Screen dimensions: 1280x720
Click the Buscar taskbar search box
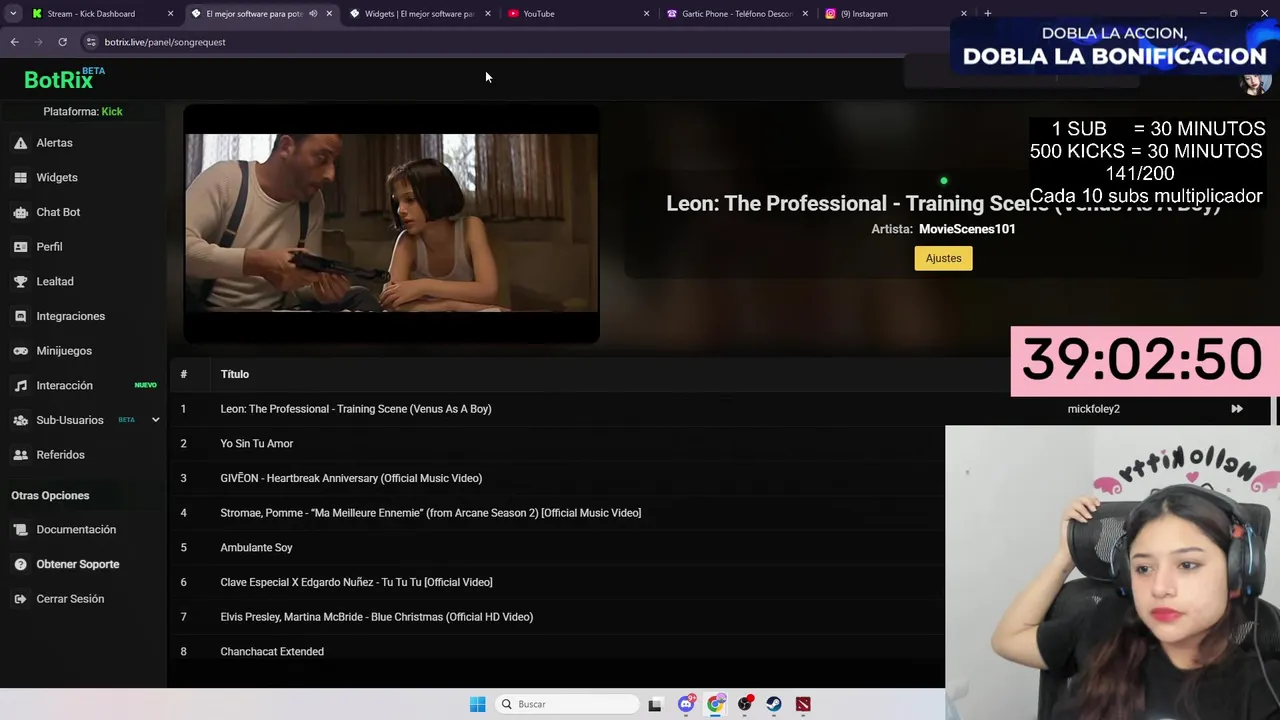click(568, 704)
